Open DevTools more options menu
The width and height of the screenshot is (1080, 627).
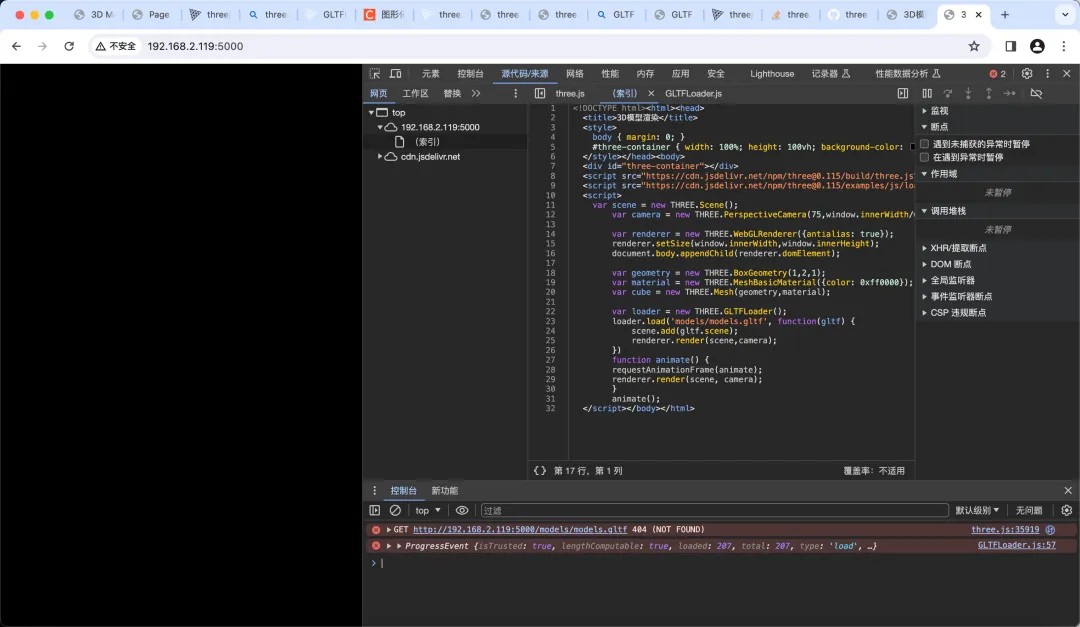(1048, 74)
